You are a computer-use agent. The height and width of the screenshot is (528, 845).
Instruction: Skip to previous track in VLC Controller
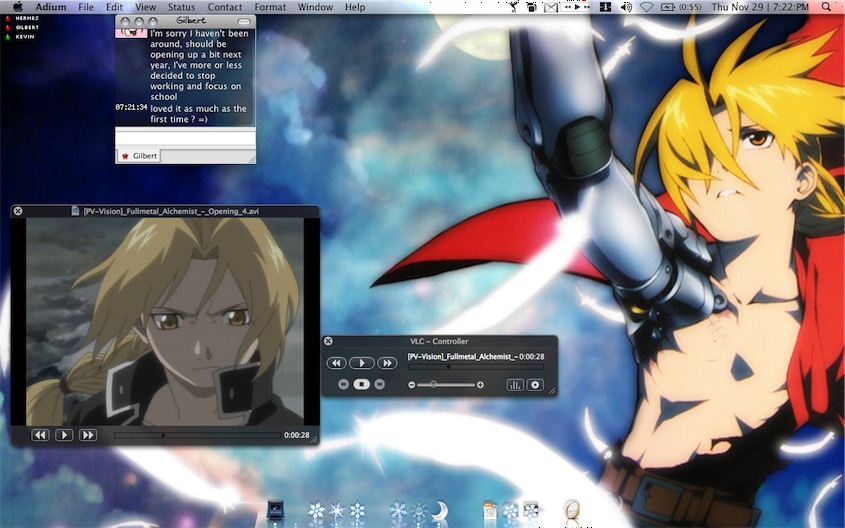[343, 384]
